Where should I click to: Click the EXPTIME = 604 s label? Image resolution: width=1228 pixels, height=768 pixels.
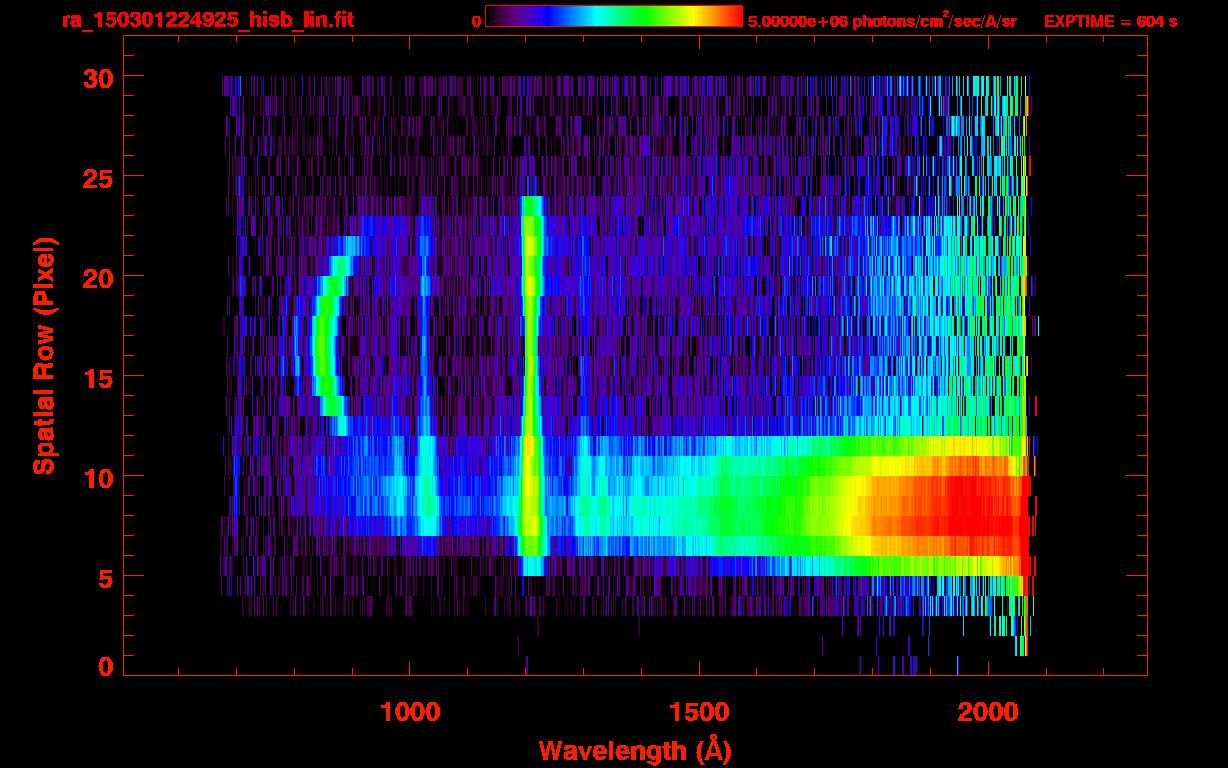(x=1110, y=21)
